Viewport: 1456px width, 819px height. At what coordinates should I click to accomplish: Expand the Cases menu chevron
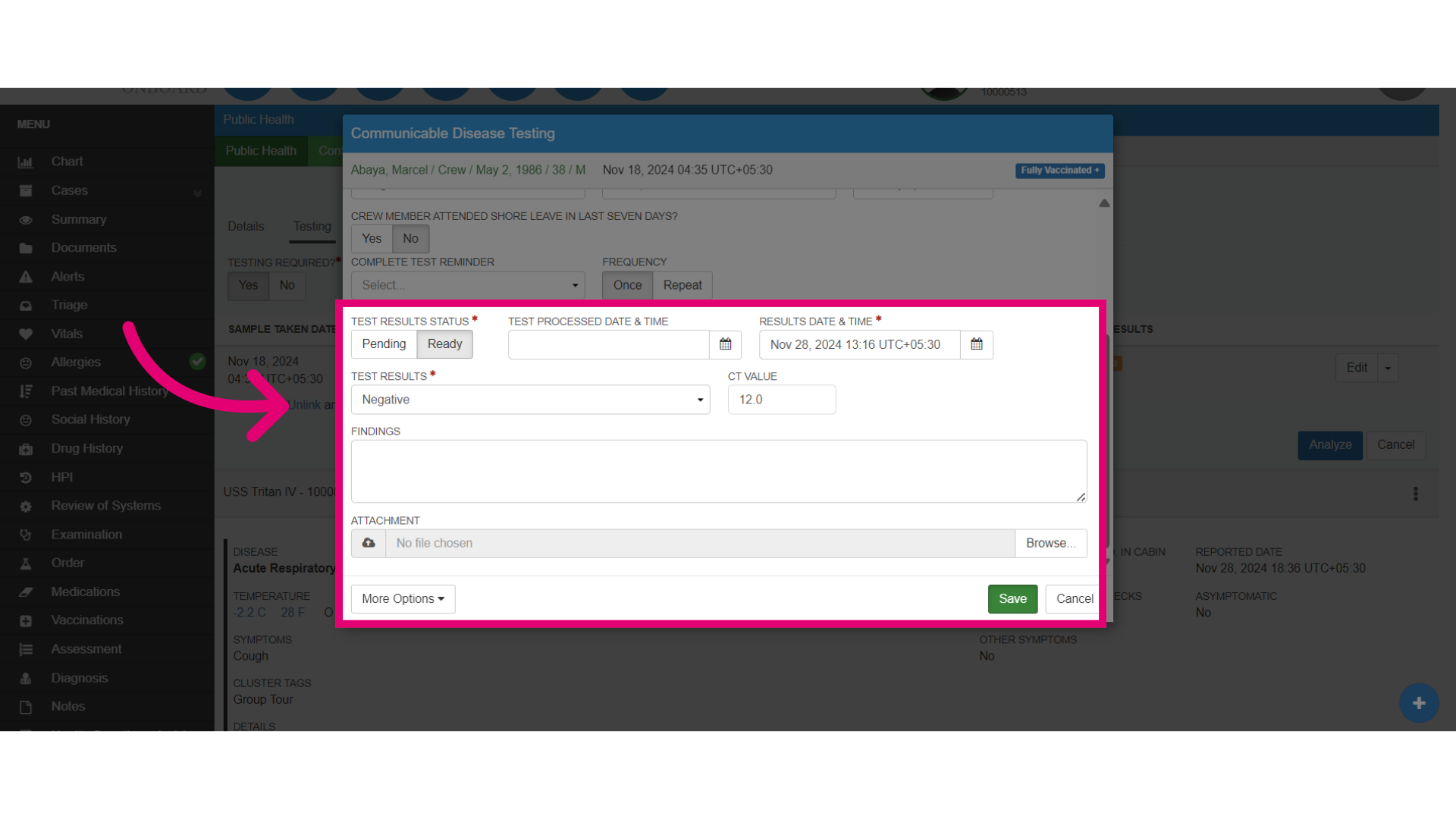click(198, 193)
